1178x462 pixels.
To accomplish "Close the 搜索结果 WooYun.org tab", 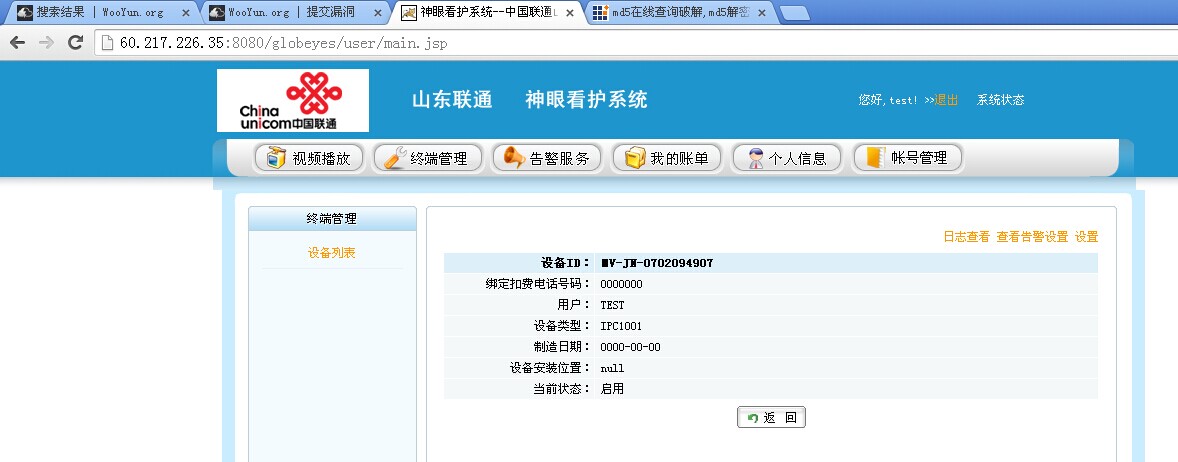I will (x=186, y=13).
